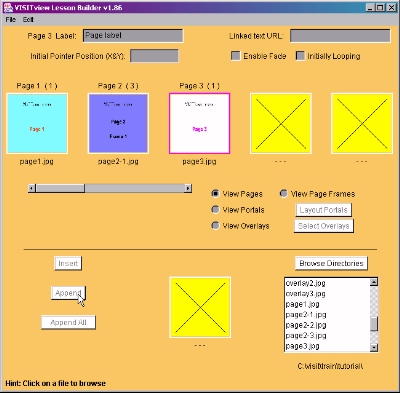The height and width of the screenshot is (393, 400).
Task: Select the Page 3 white thumbnail
Action: pyautogui.click(x=199, y=123)
